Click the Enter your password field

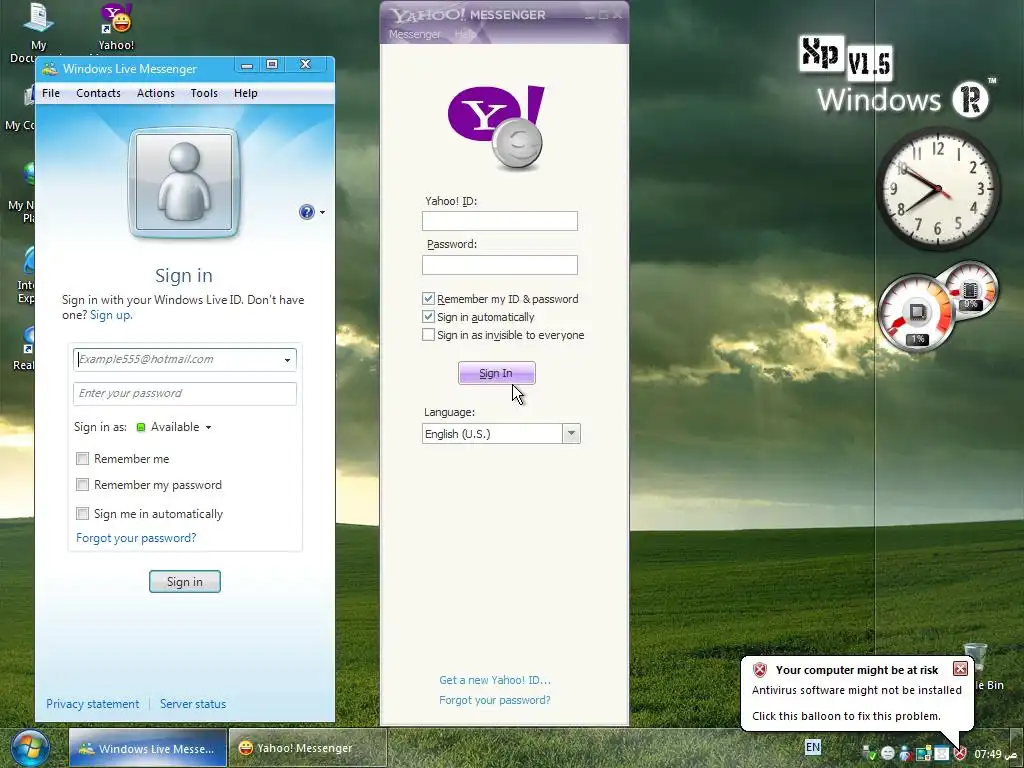pos(185,393)
